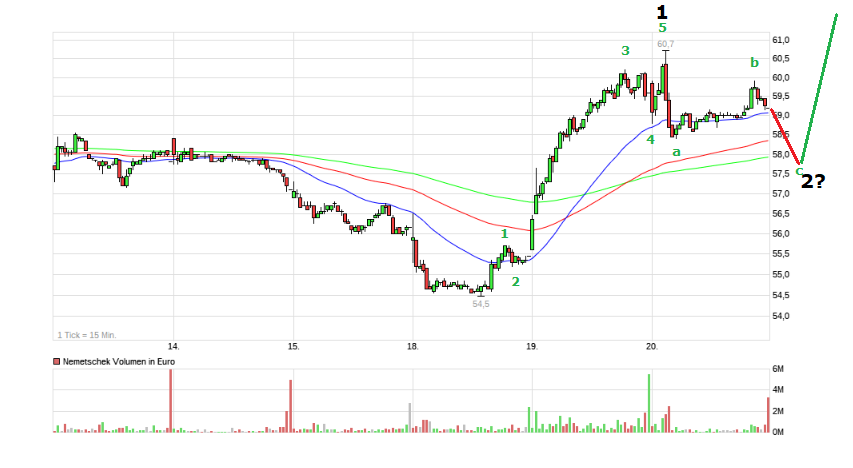853x468 pixels.
Task: Click the tallest red volume bar near 14.
Action: 171,401
